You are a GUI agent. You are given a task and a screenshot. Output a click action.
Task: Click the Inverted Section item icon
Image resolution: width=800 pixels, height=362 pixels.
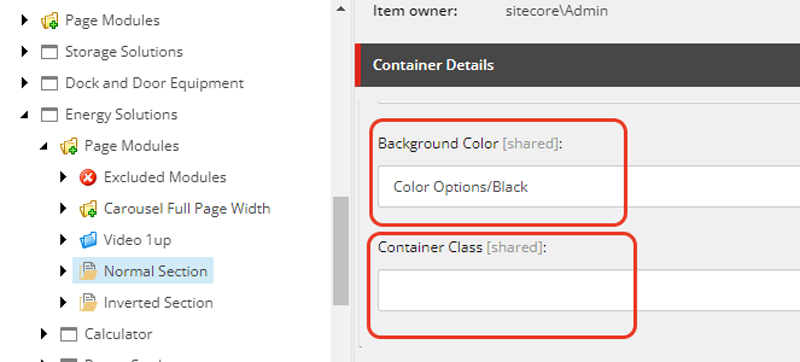pyautogui.click(x=88, y=302)
